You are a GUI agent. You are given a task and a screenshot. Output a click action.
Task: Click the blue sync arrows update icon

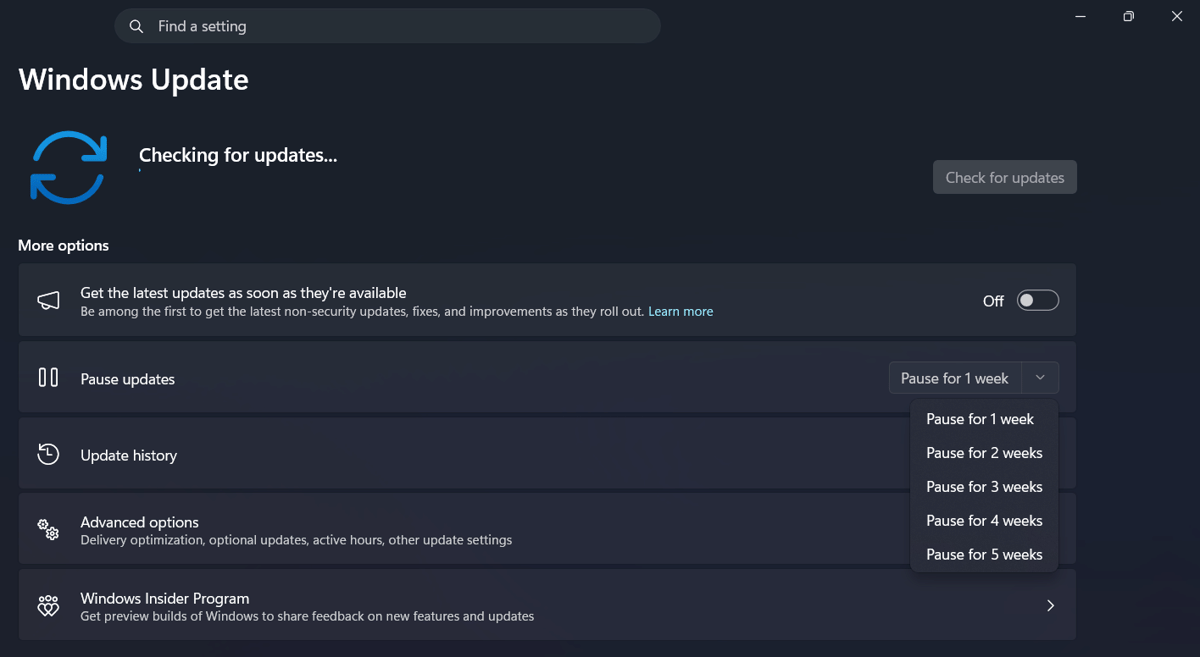click(68, 167)
